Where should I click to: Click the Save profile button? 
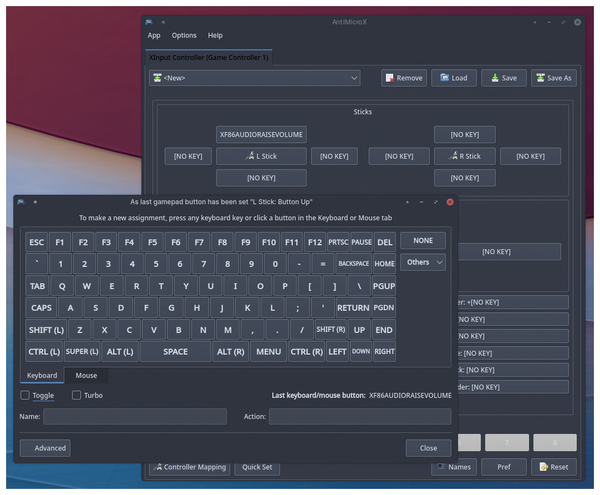[504, 78]
